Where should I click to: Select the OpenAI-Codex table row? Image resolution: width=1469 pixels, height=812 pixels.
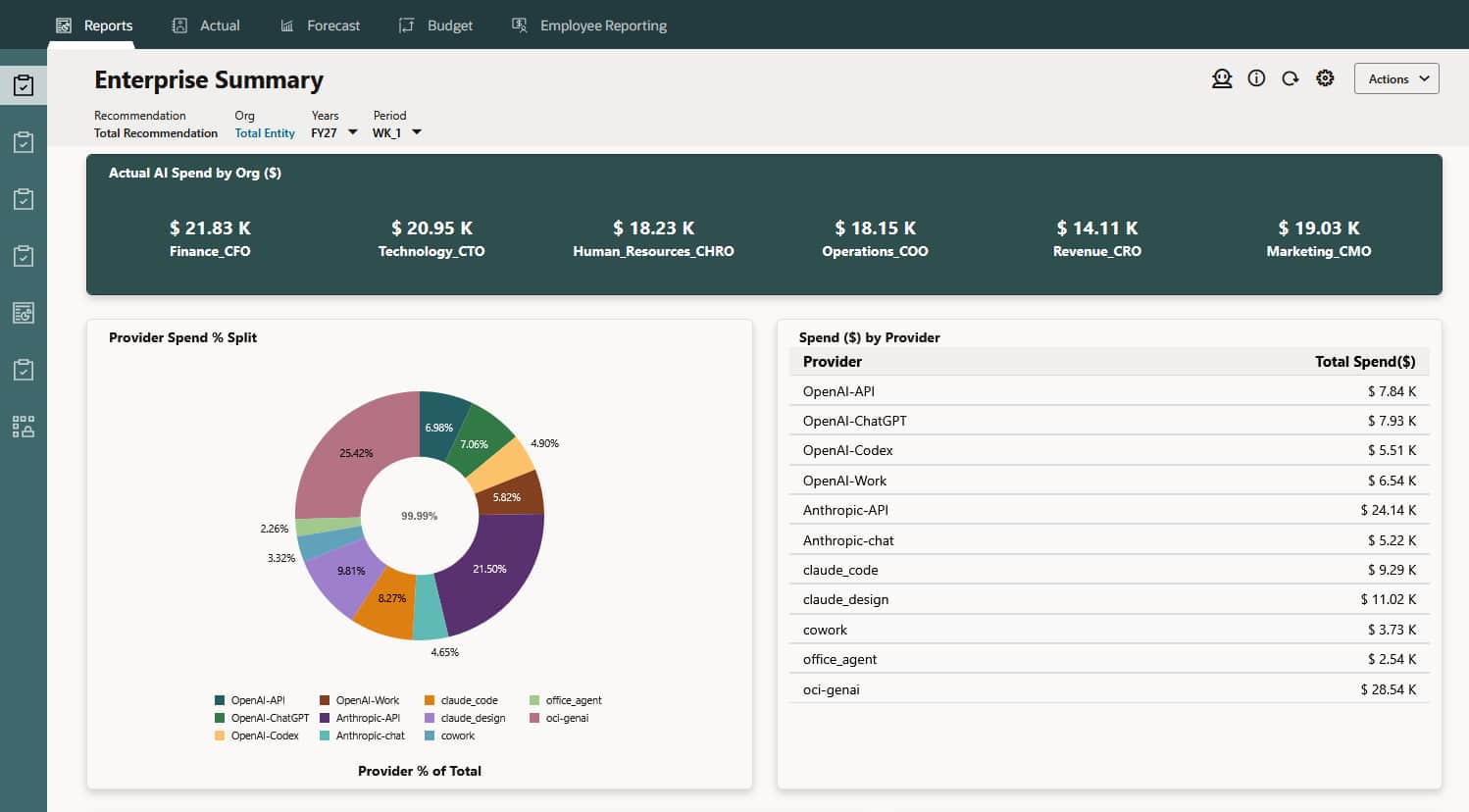click(x=1109, y=450)
